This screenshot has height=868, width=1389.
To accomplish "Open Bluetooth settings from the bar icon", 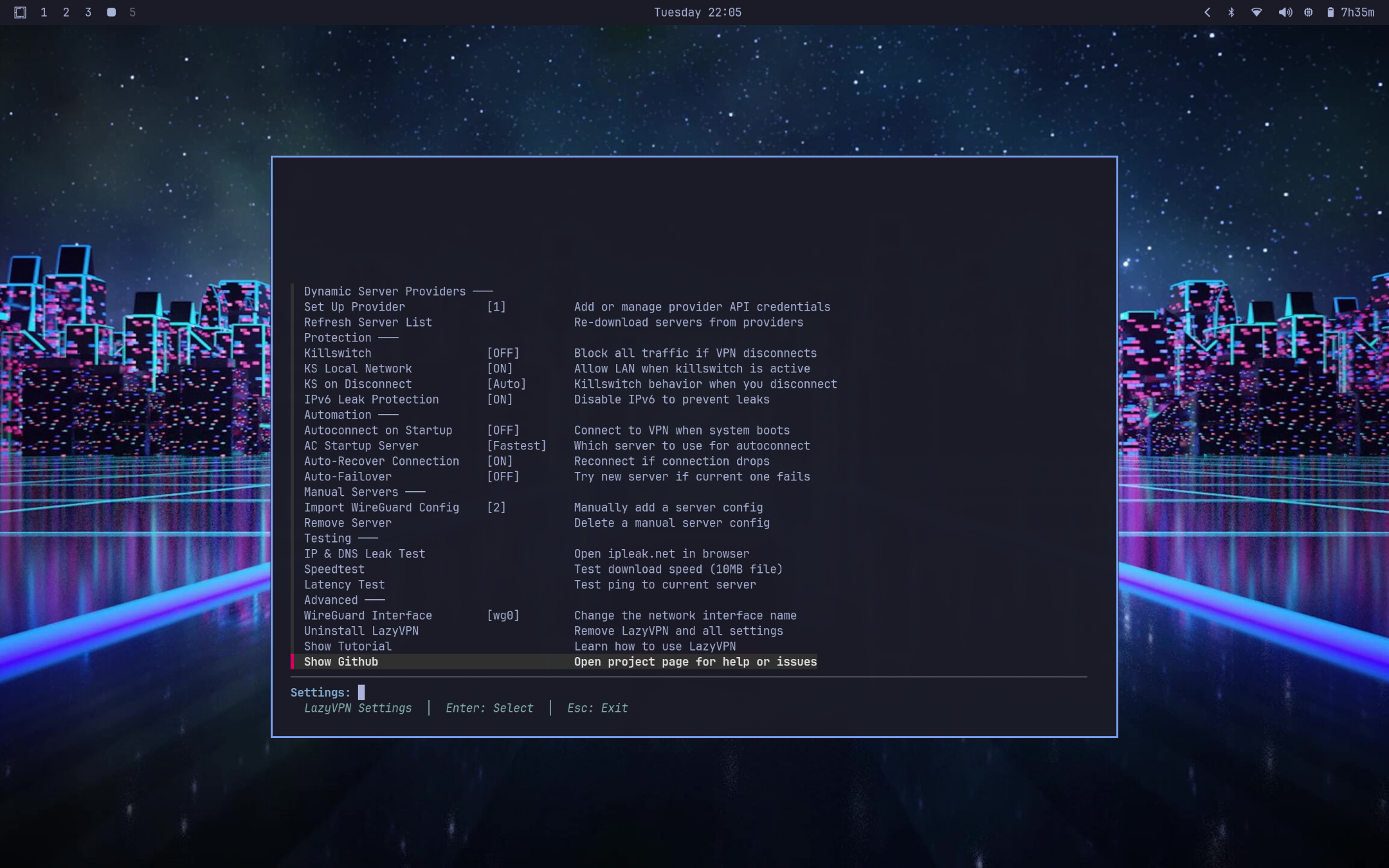I will click(1231, 12).
